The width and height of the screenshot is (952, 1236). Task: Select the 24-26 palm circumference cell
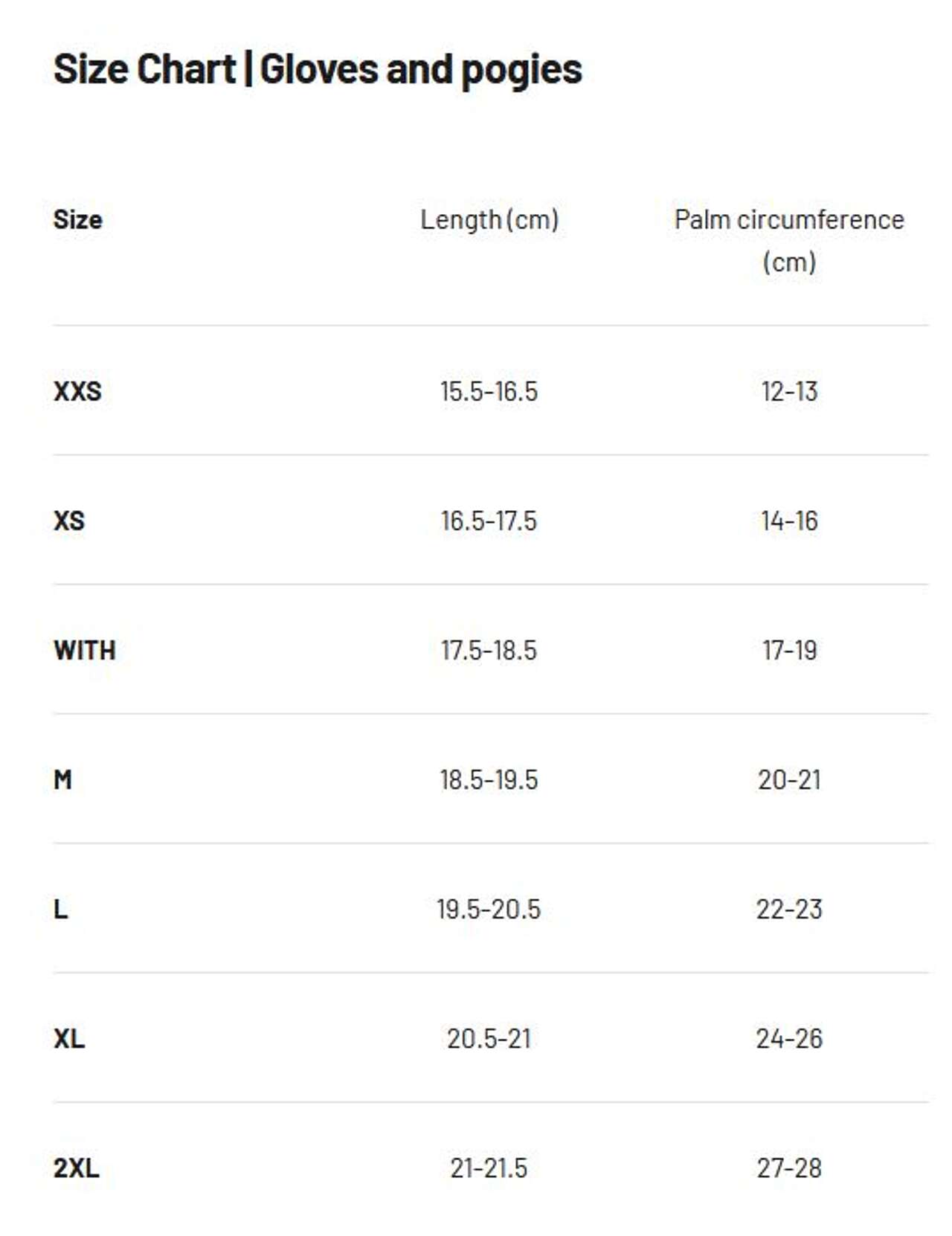[x=789, y=1039]
